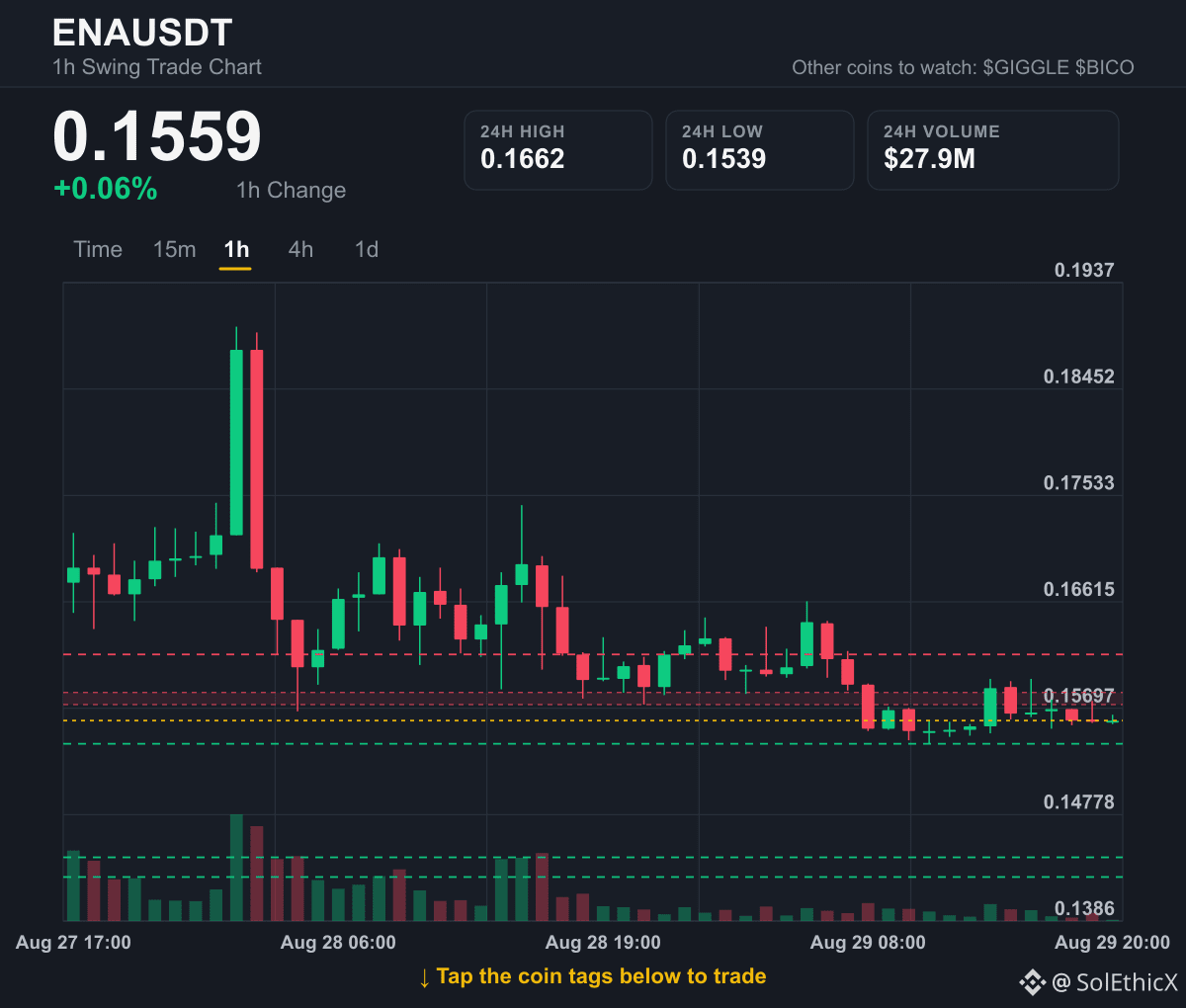Open the @SolEthicX author handle
This screenshot has width=1186, height=1008.
[x=1115, y=981]
